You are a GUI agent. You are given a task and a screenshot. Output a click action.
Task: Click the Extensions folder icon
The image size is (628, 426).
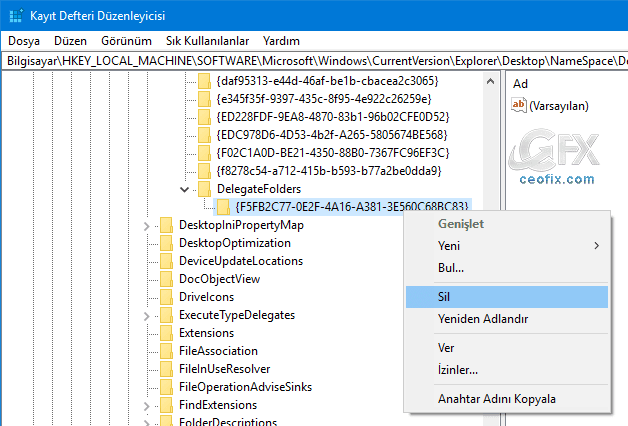click(166, 333)
